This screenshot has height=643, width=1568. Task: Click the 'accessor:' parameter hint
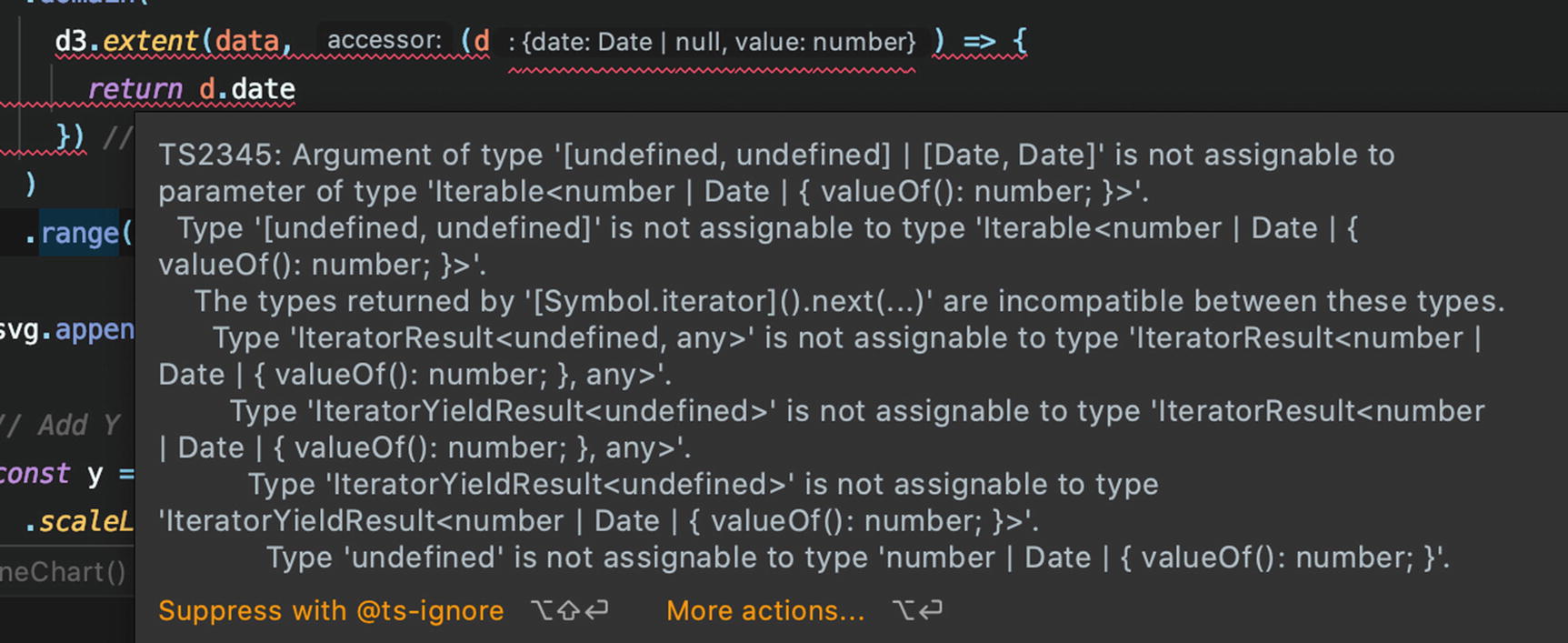384,41
